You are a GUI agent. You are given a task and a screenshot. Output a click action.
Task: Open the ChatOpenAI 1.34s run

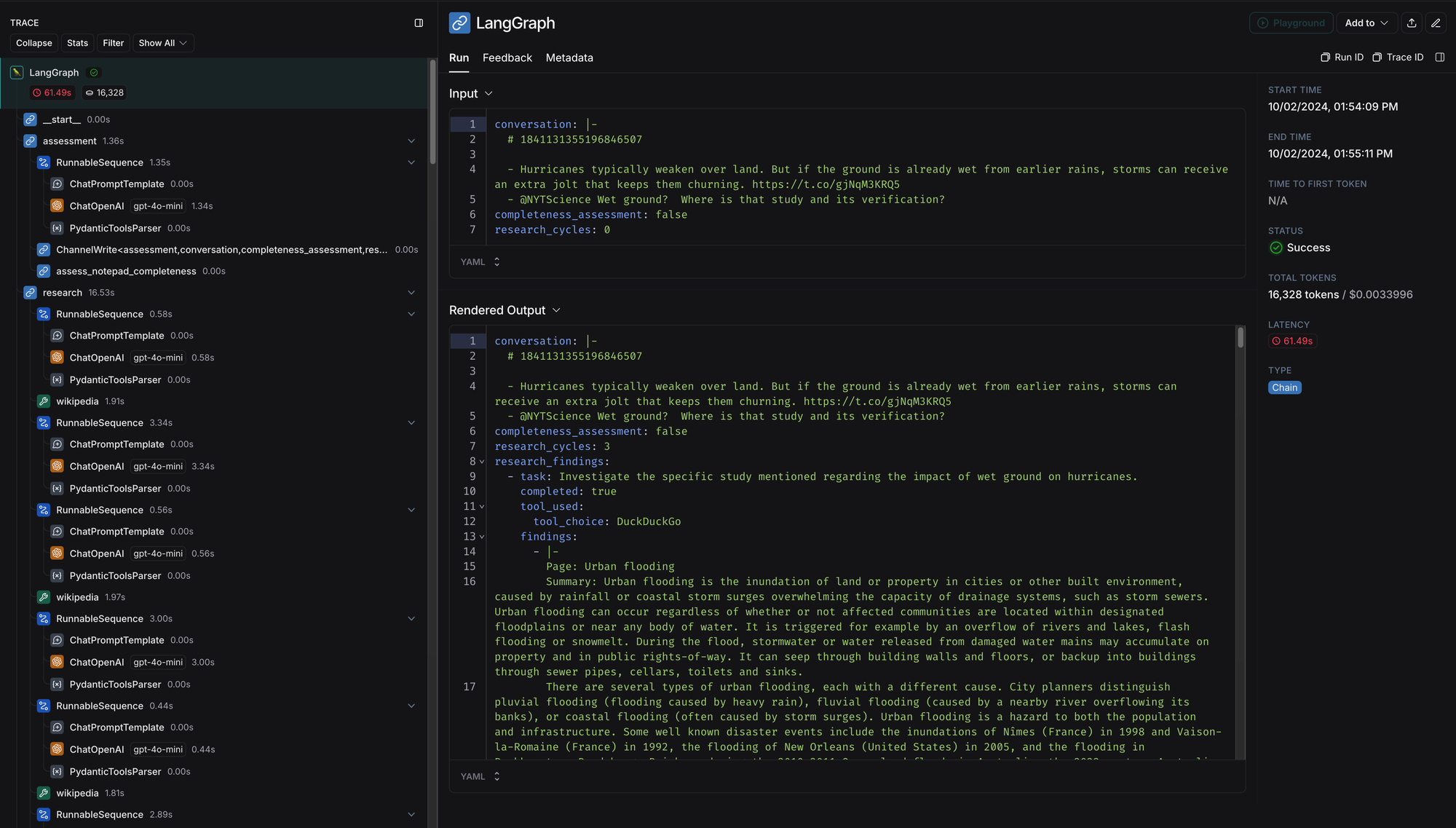coord(97,206)
